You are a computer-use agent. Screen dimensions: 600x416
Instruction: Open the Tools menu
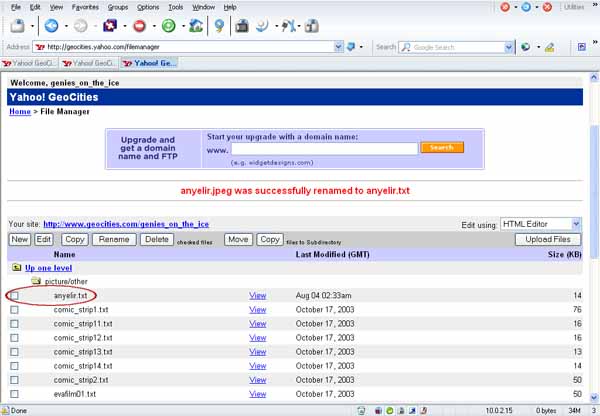click(x=175, y=7)
